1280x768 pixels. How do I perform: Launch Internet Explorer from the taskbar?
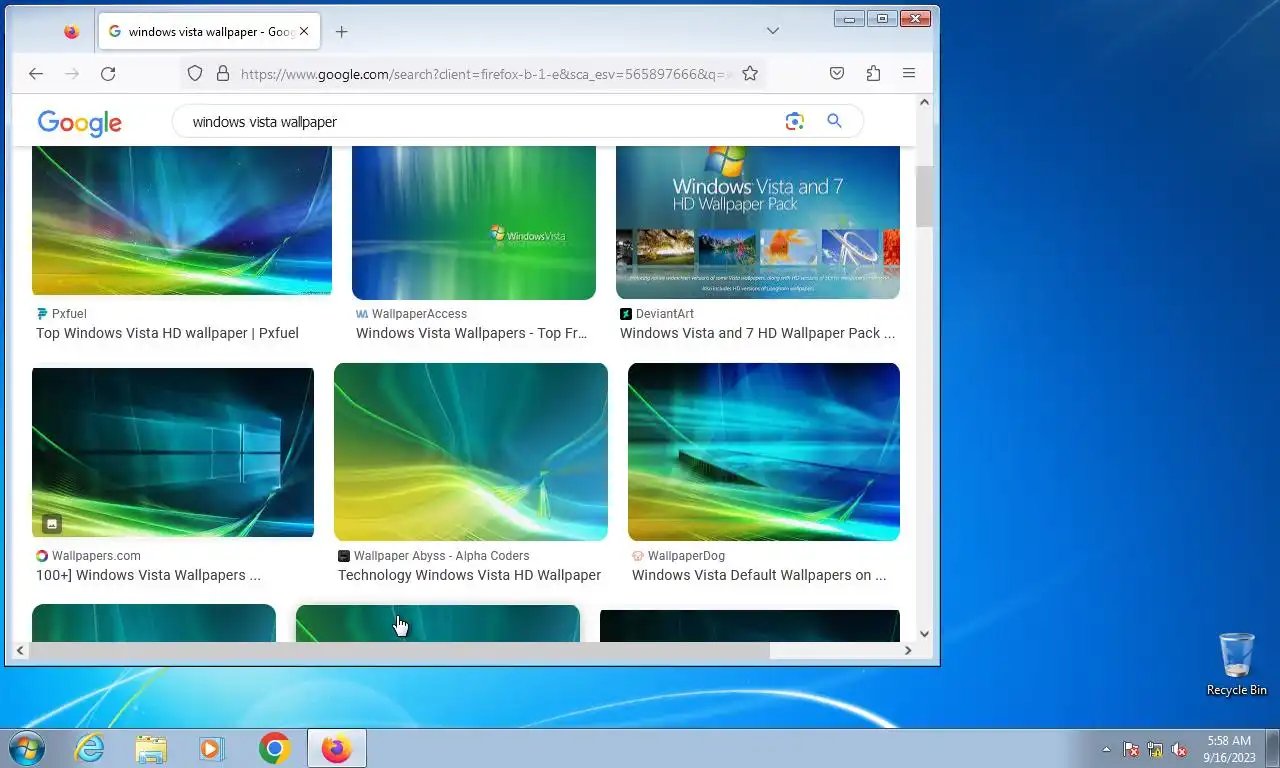90,748
